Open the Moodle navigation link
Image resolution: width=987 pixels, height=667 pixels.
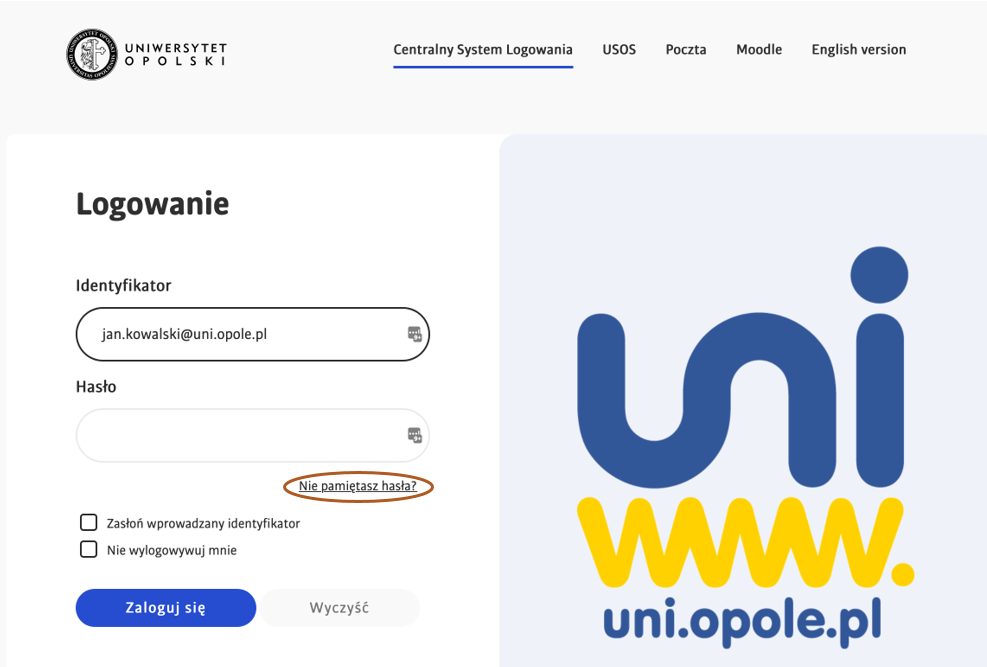(759, 50)
